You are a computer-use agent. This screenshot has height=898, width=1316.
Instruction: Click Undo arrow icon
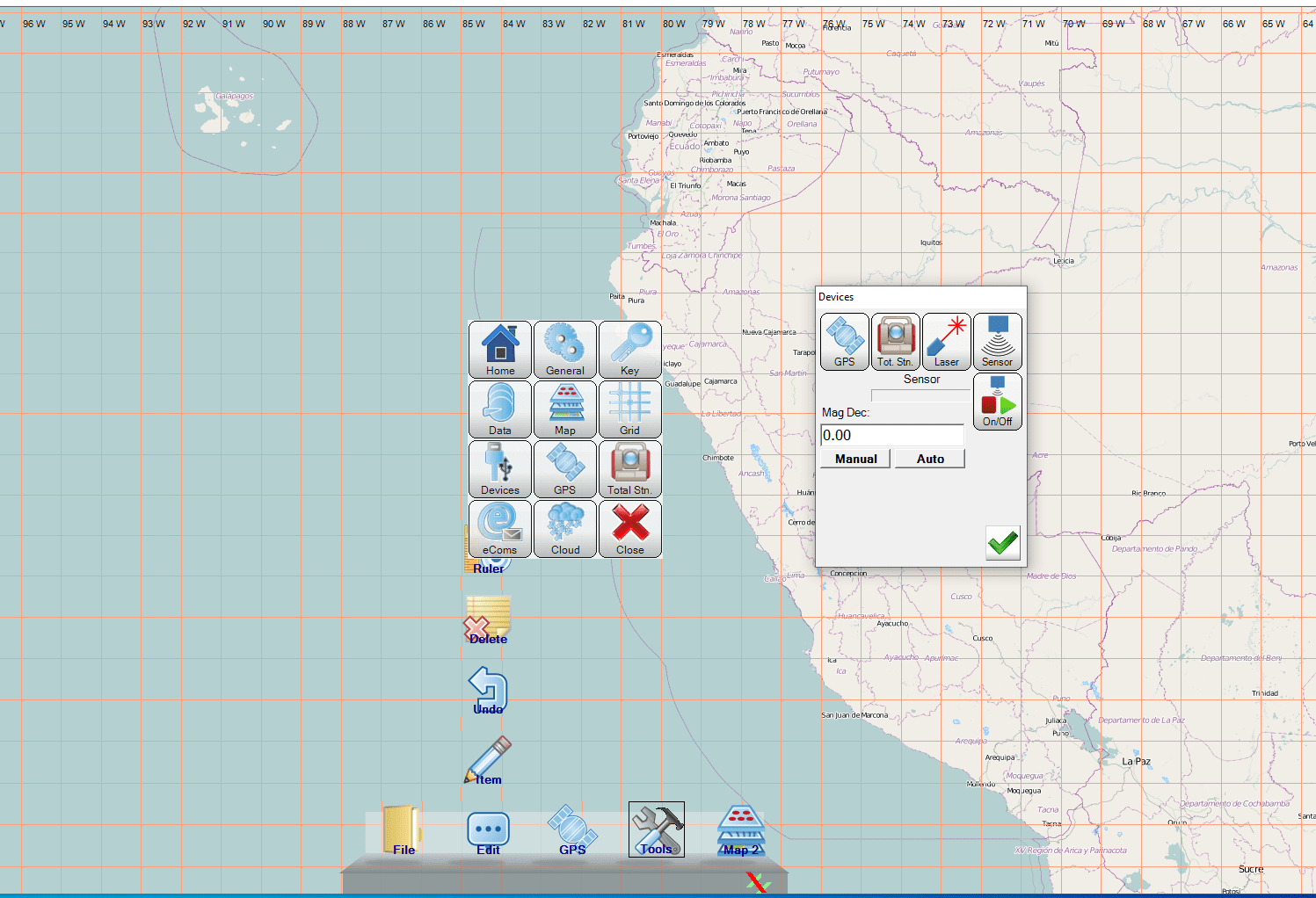(x=488, y=691)
